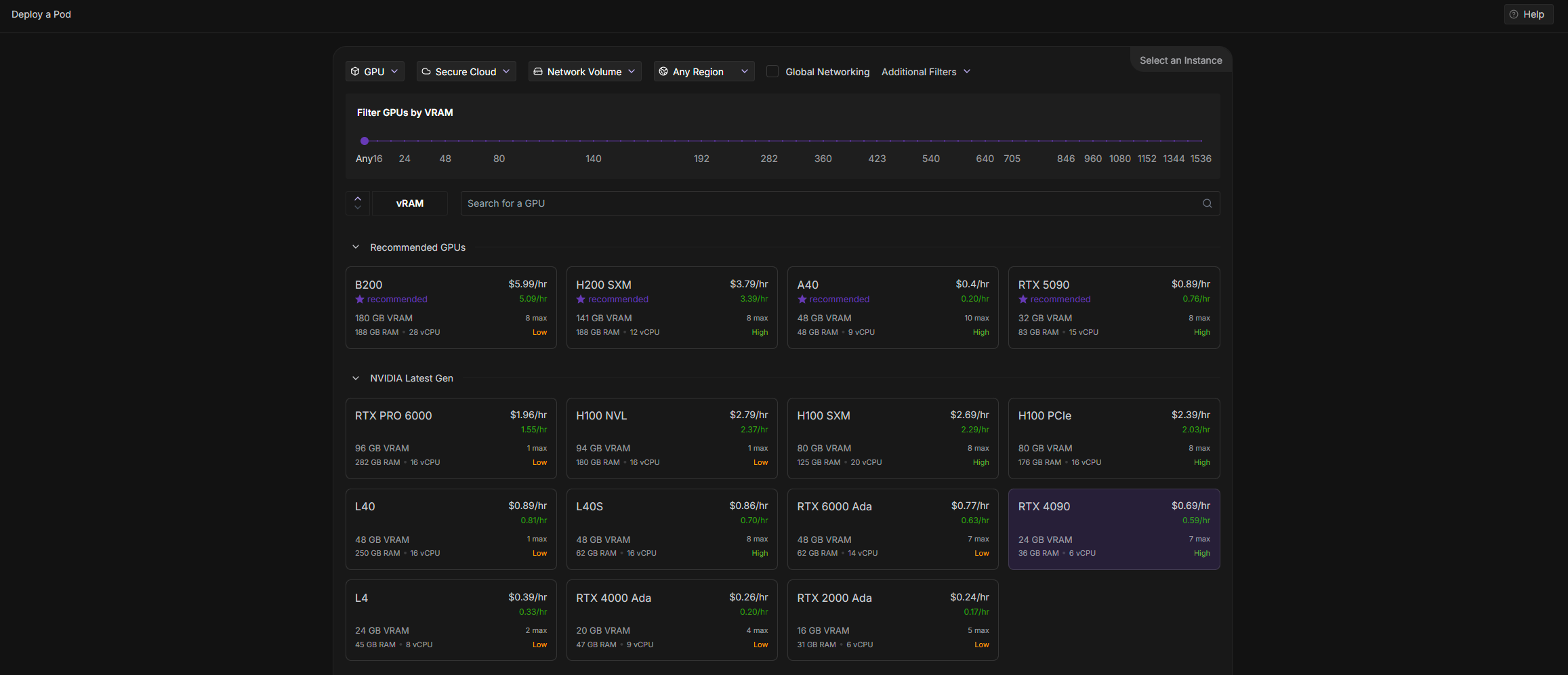Click the search magnifier icon

1207,203
